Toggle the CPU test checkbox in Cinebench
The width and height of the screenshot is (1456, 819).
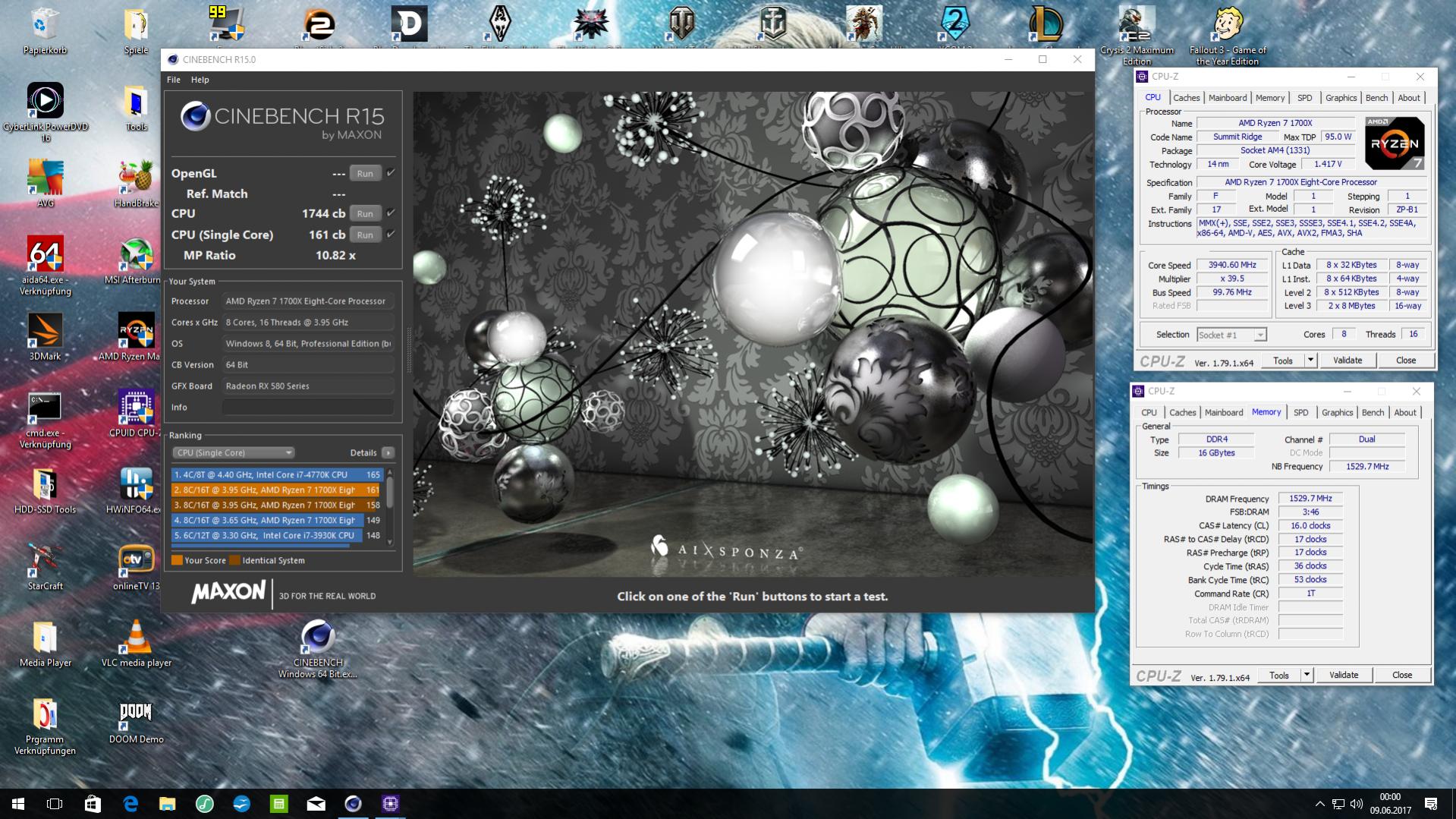click(x=391, y=213)
